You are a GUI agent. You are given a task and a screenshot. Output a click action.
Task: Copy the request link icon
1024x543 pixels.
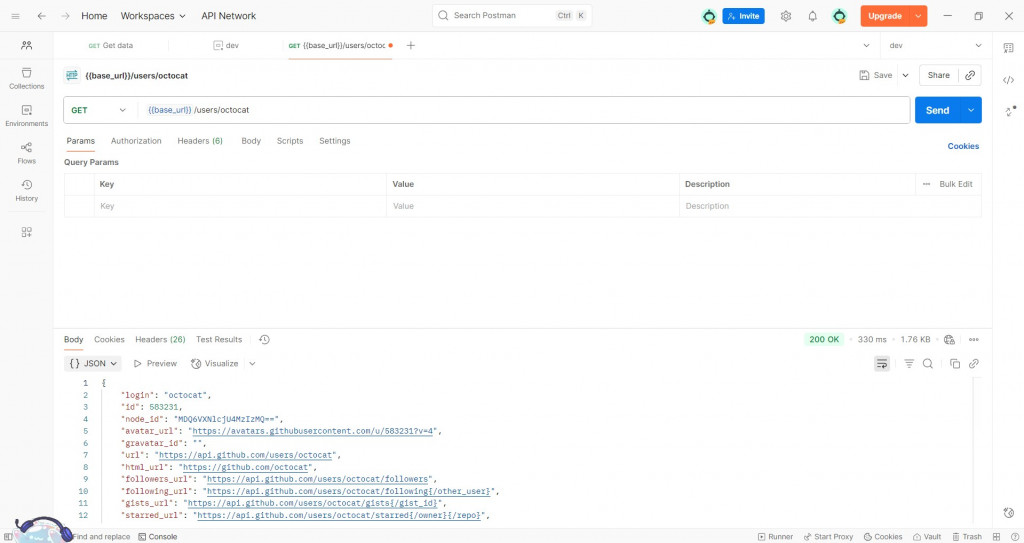[970, 75]
